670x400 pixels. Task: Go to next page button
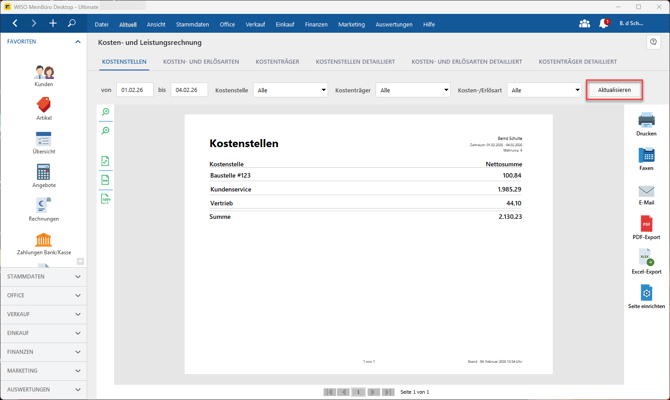click(373, 392)
